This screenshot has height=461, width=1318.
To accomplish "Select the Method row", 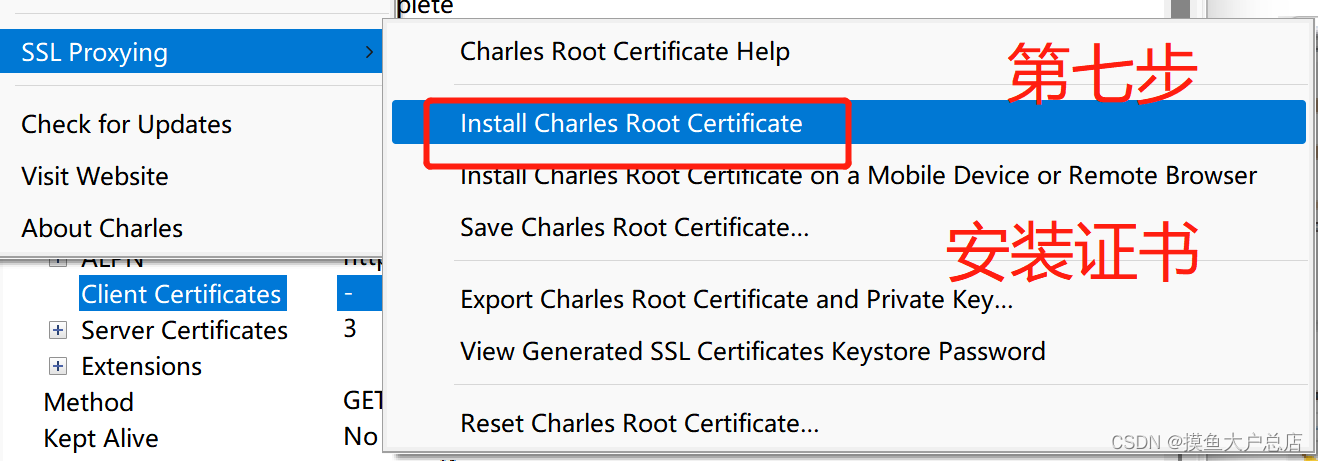I will (x=89, y=402).
